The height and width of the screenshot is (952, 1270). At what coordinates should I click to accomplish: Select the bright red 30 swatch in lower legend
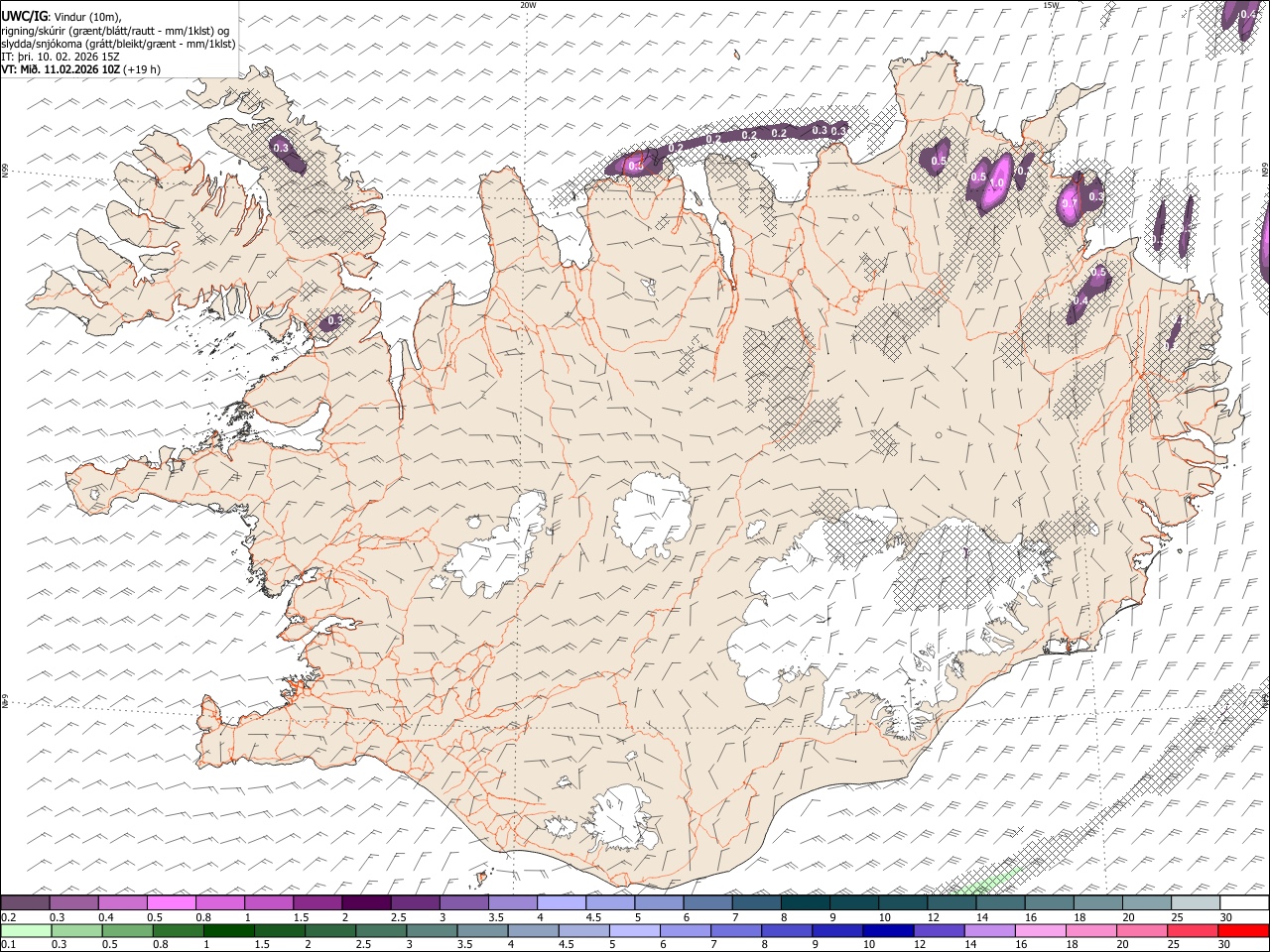click(x=1243, y=930)
